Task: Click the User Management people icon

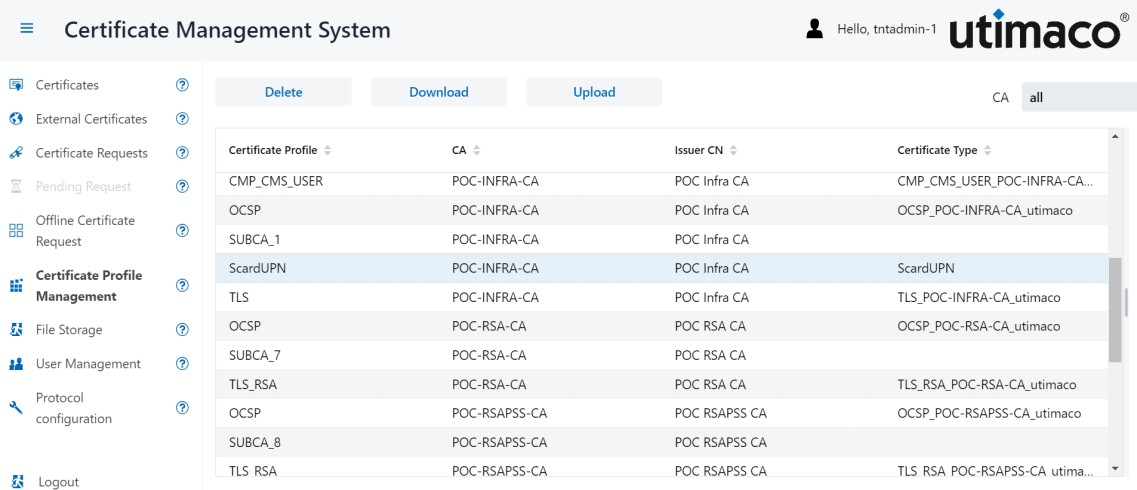Action: pos(16,364)
